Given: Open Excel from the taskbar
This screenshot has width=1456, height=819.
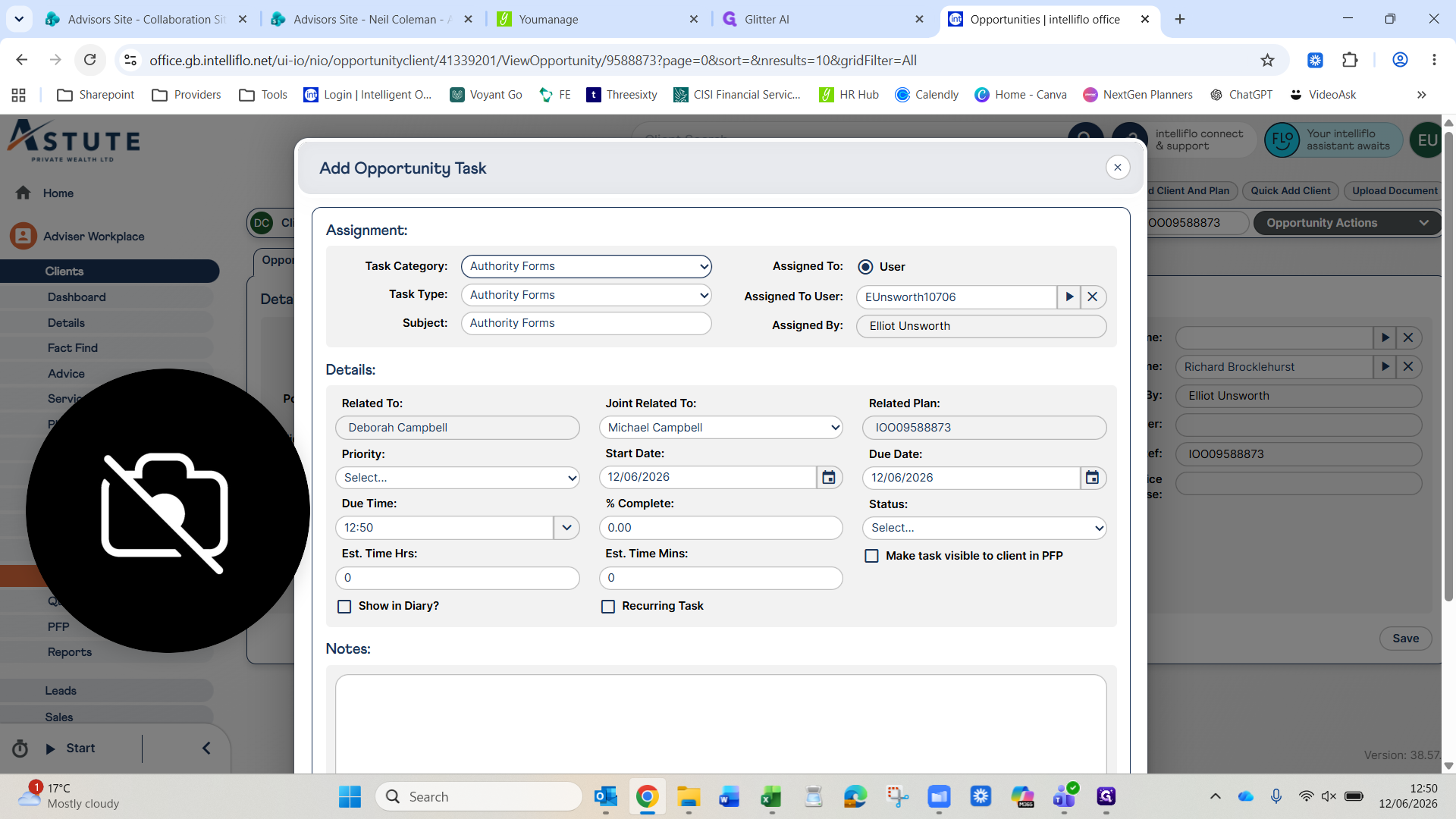Looking at the screenshot, I should (x=771, y=796).
